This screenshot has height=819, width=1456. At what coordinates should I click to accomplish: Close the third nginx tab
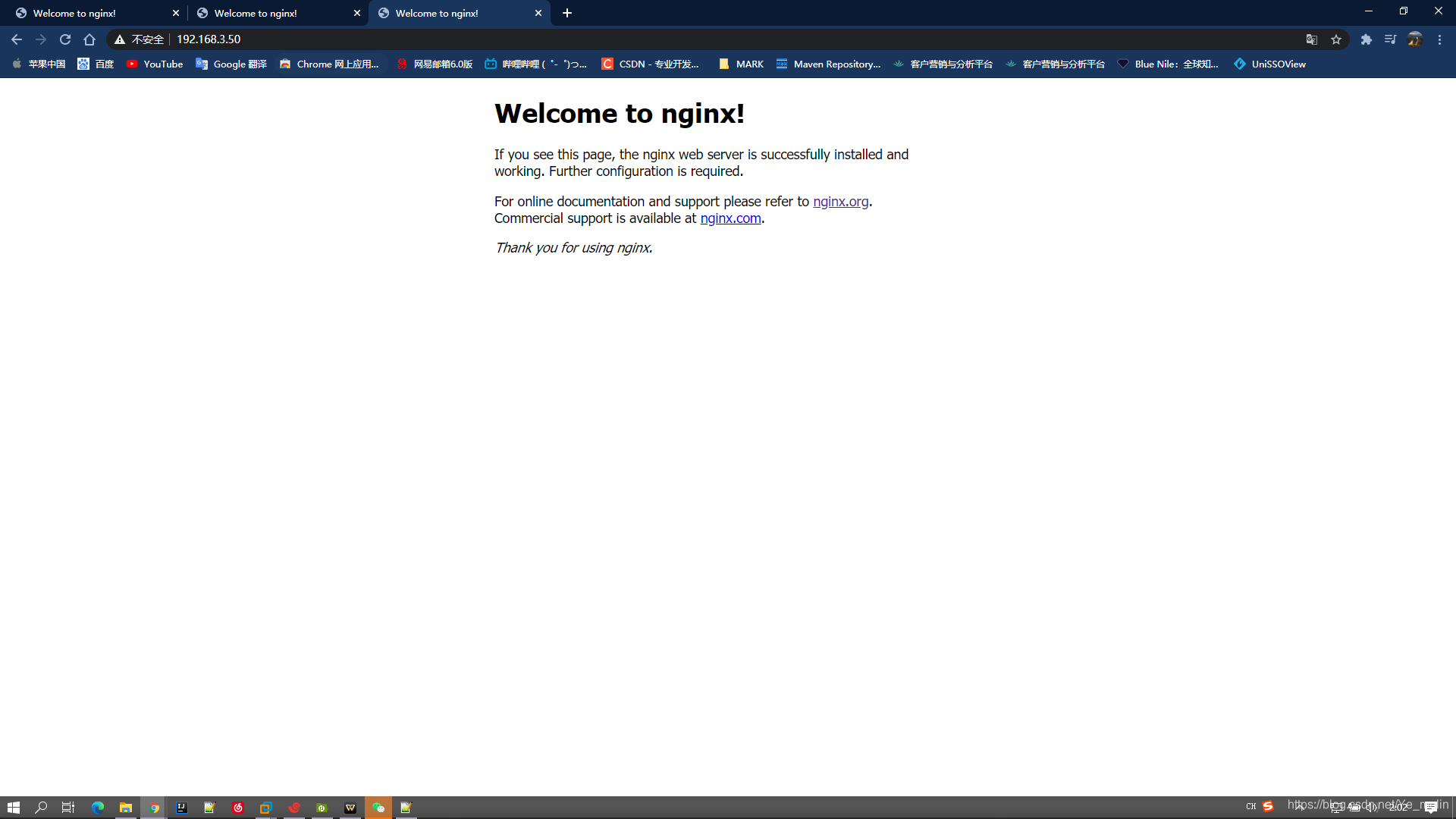pos(538,13)
